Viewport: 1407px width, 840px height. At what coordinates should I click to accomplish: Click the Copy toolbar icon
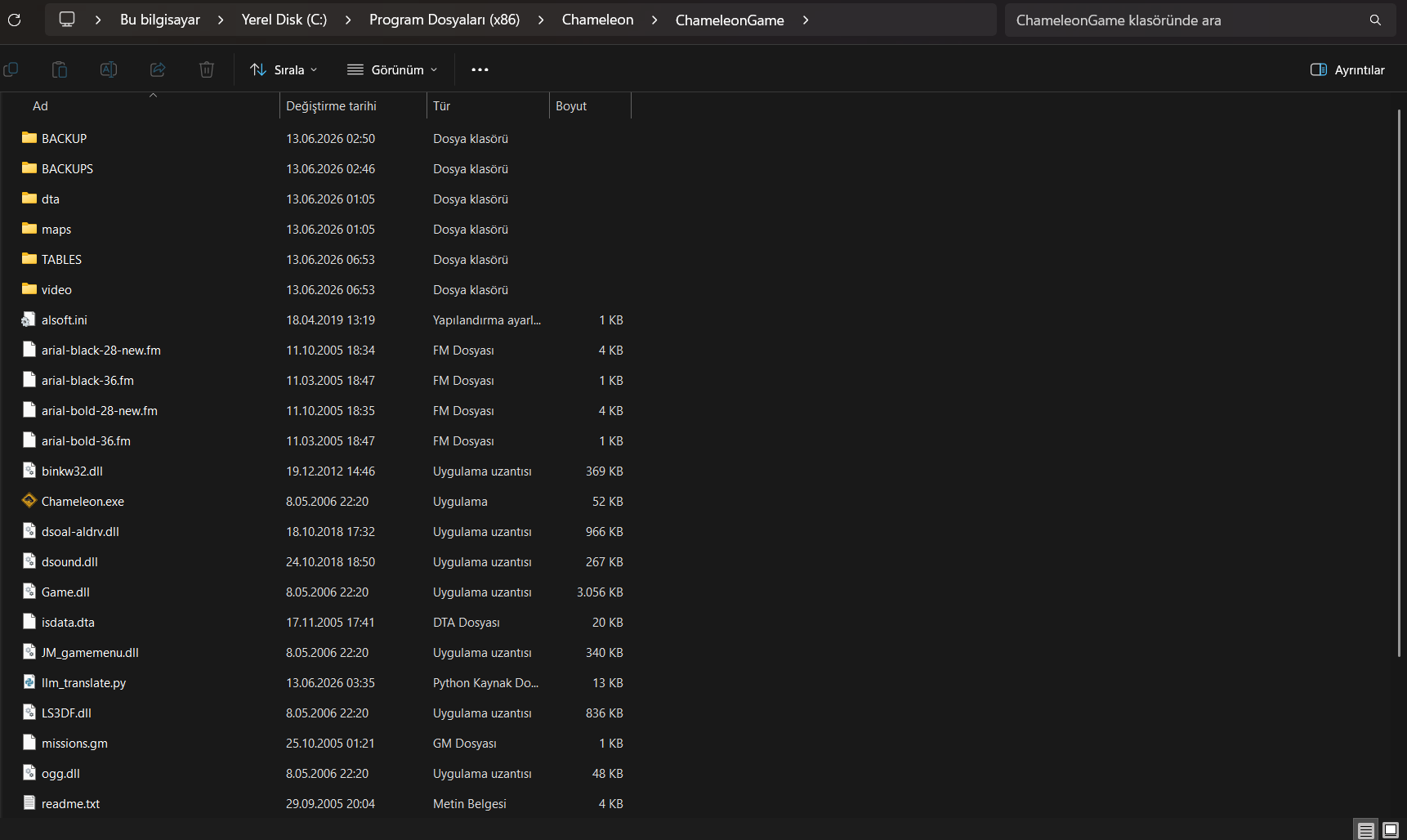tap(11, 69)
